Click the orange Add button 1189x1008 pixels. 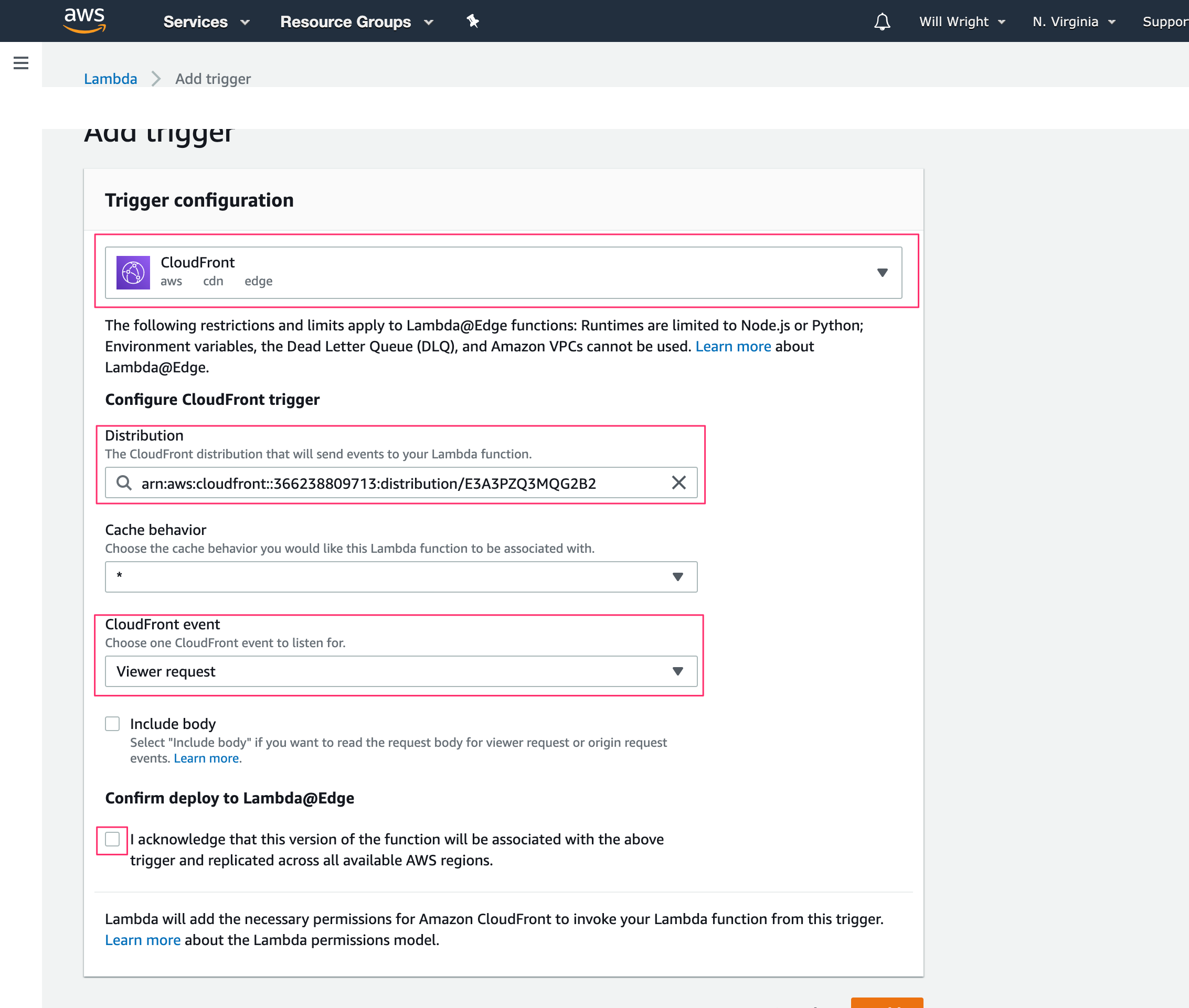coord(887,1003)
